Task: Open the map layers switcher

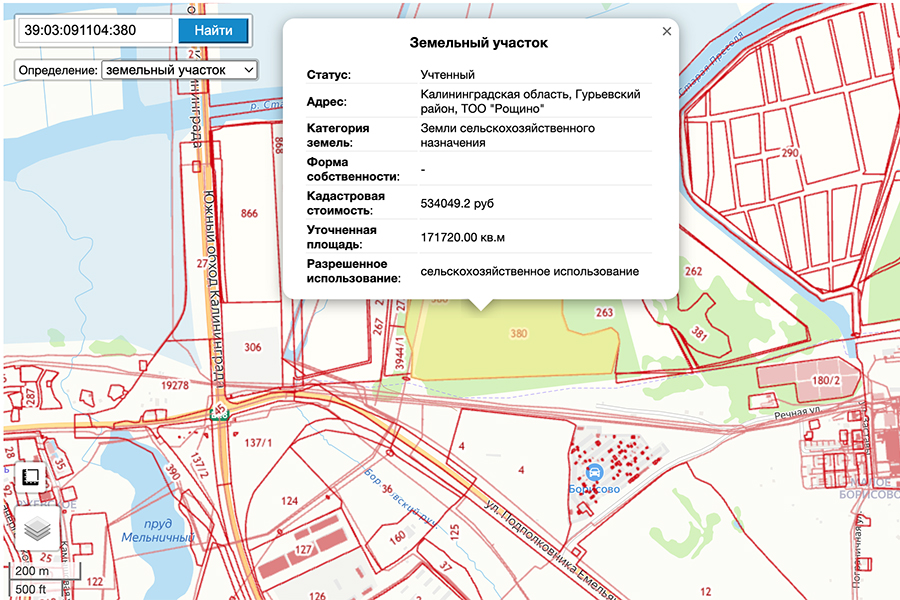Action: pos(36,527)
